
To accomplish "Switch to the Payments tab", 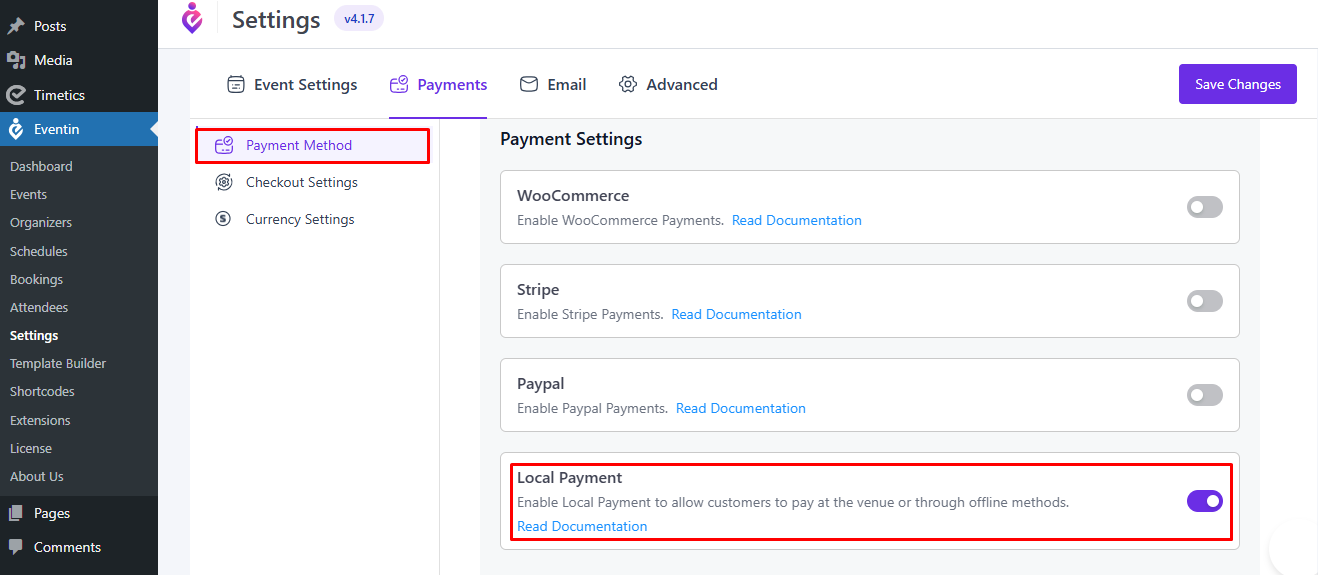I will pos(439,85).
